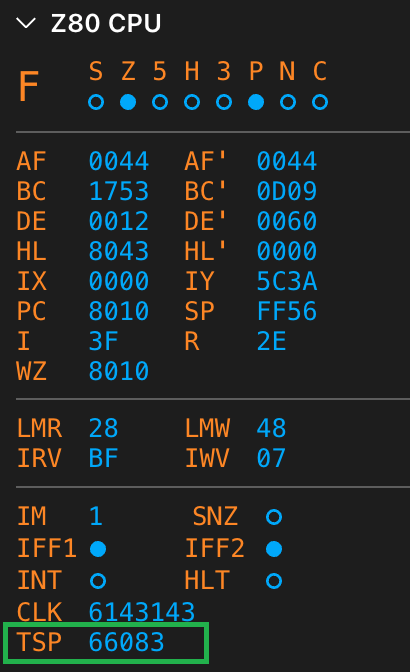
Task: Select the SP register value FF56
Action: point(287,311)
